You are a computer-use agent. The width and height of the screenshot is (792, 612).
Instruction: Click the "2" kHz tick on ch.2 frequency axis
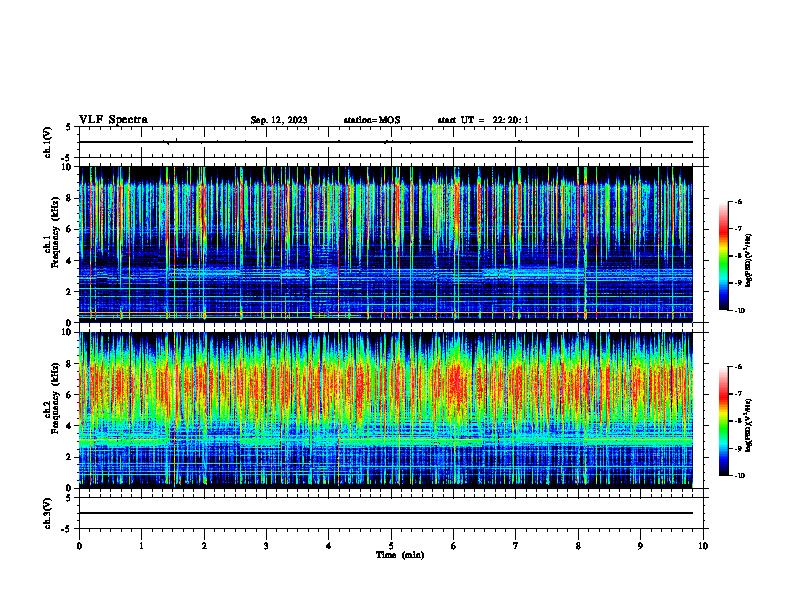[69, 457]
